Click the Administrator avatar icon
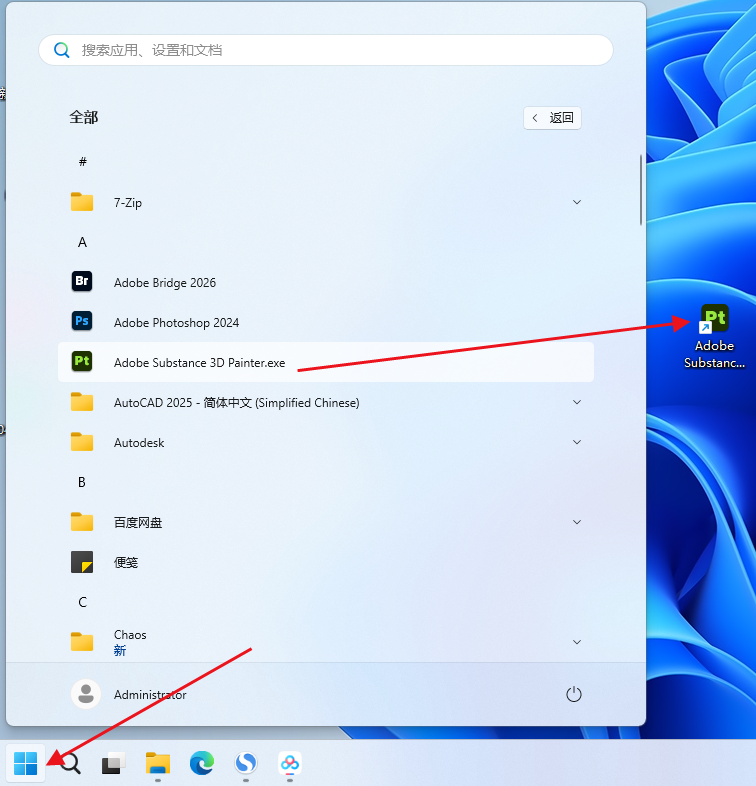The width and height of the screenshot is (756, 786). pos(86,694)
